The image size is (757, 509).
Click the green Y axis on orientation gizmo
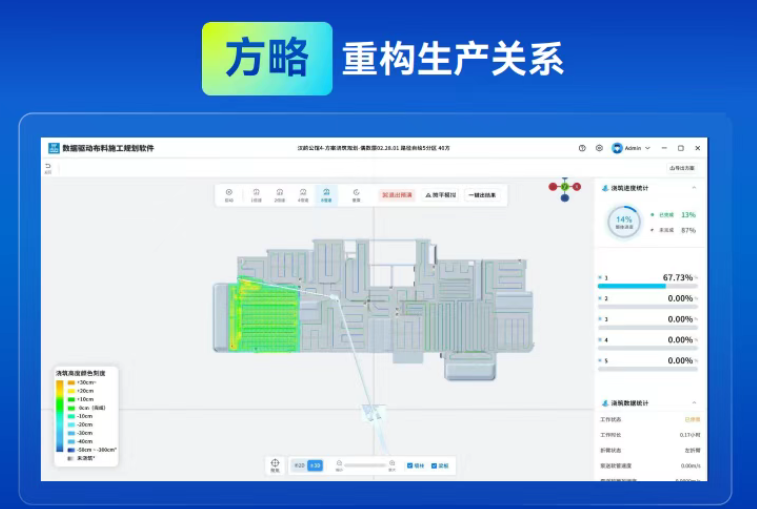[x=564, y=186]
